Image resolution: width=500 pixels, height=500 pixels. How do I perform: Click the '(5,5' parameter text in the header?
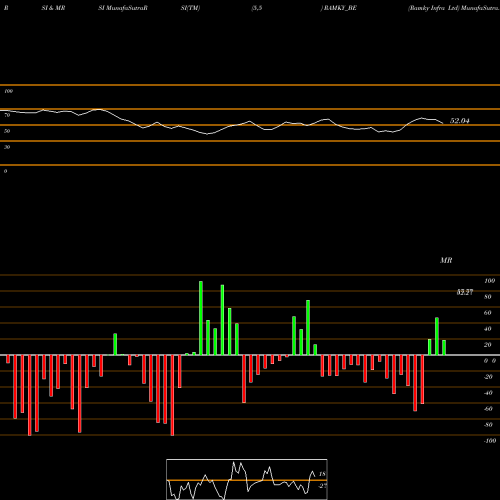pyautogui.click(x=257, y=8)
